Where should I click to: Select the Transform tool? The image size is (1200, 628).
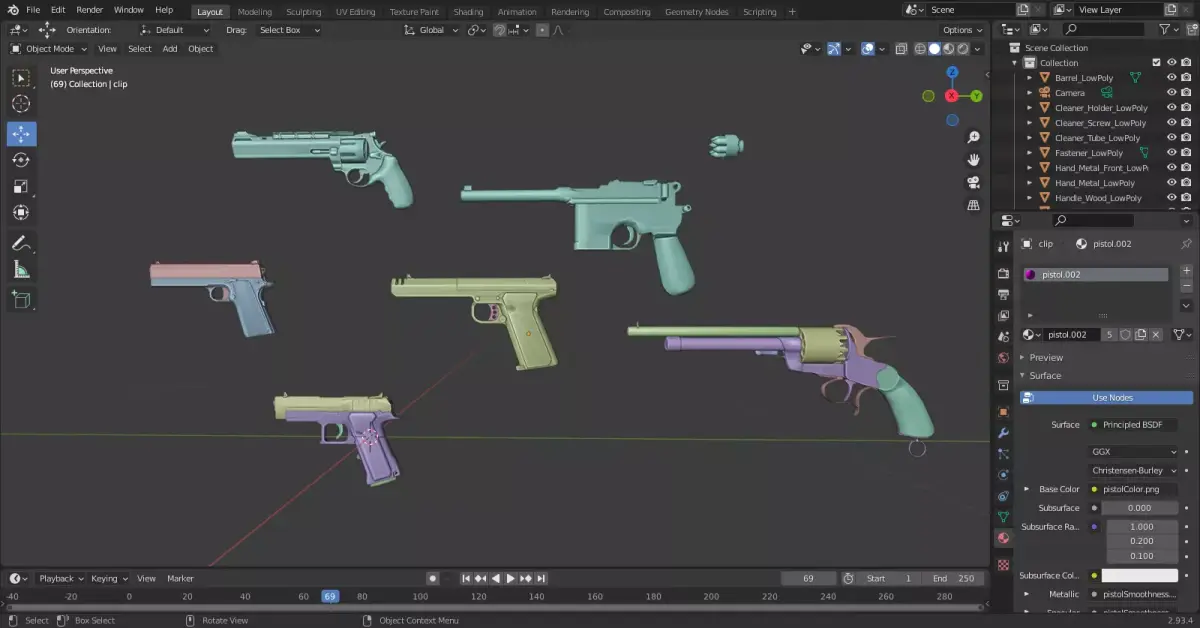(x=21, y=212)
